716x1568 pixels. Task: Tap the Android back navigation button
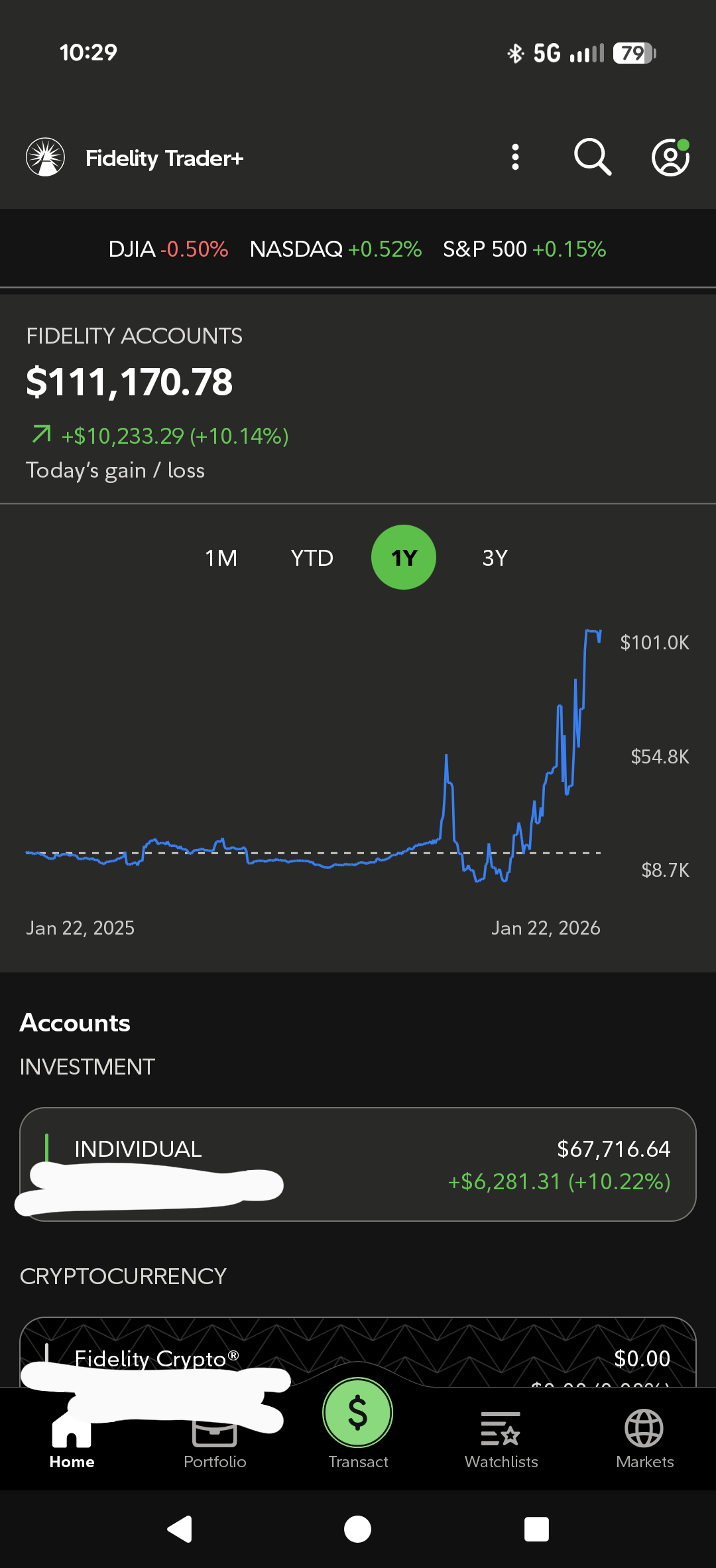[179, 1529]
